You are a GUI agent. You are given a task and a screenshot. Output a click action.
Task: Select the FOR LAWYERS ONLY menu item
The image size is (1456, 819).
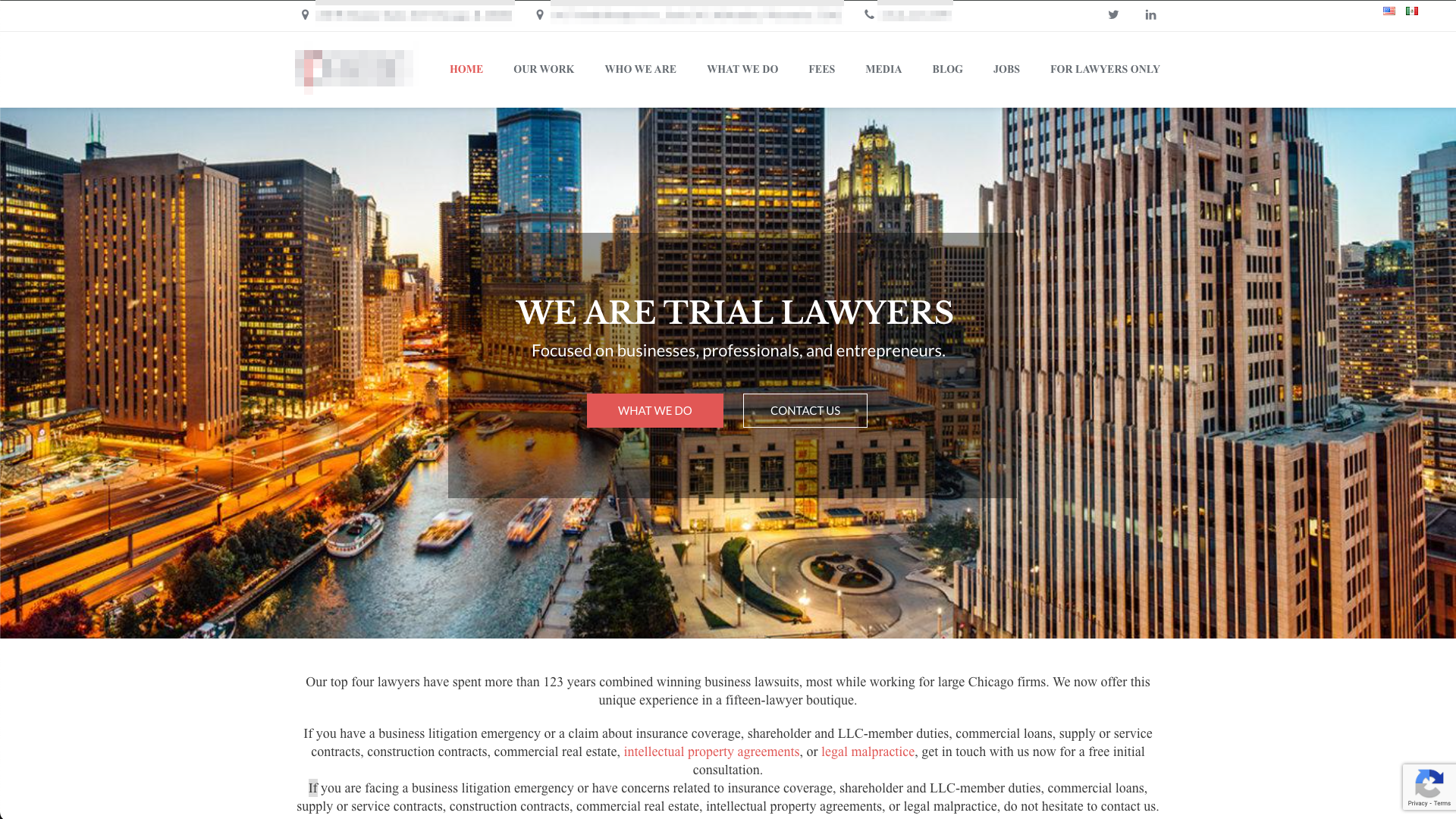(x=1104, y=68)
